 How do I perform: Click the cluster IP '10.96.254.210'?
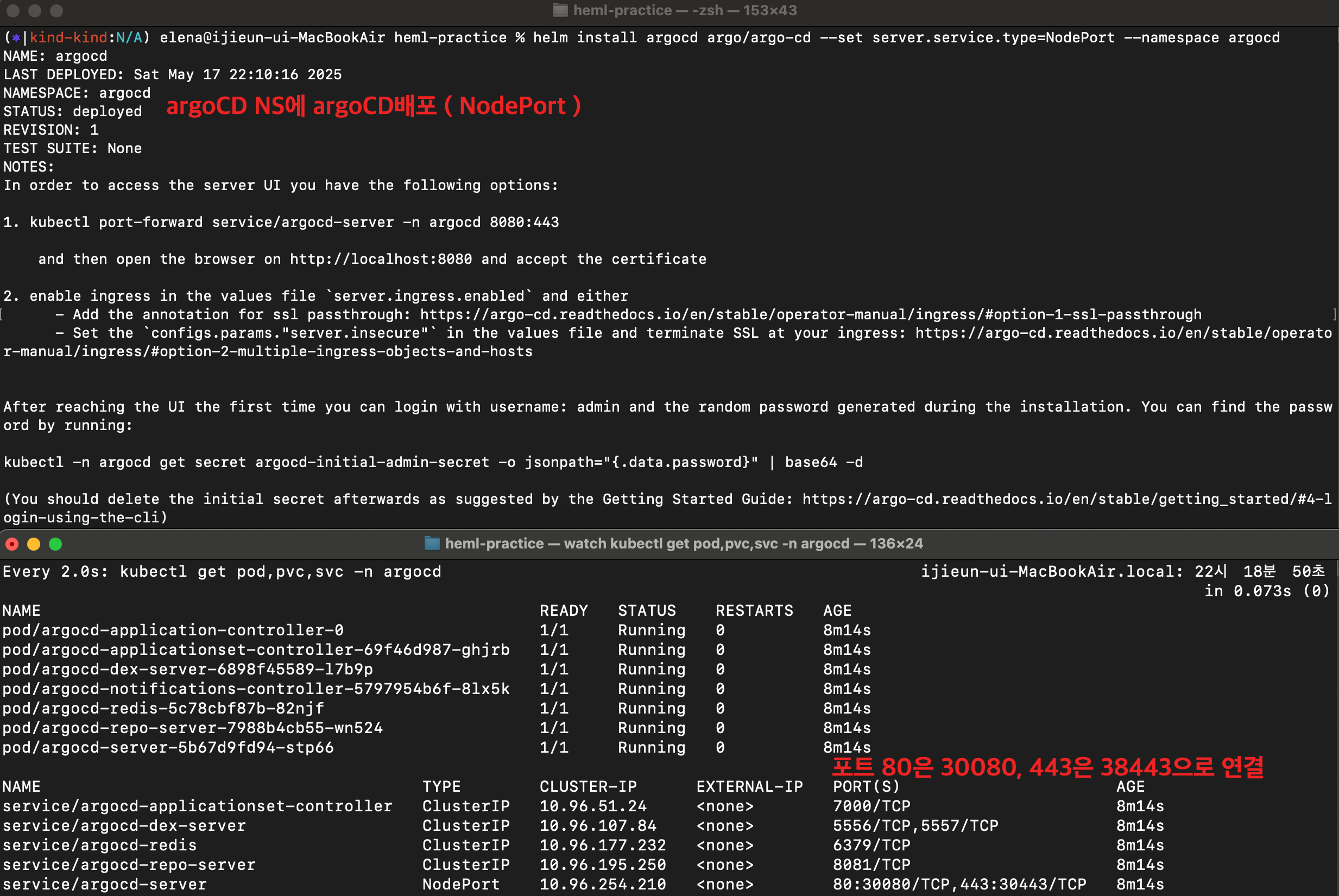pyautogui.click(x=603, y=884)
